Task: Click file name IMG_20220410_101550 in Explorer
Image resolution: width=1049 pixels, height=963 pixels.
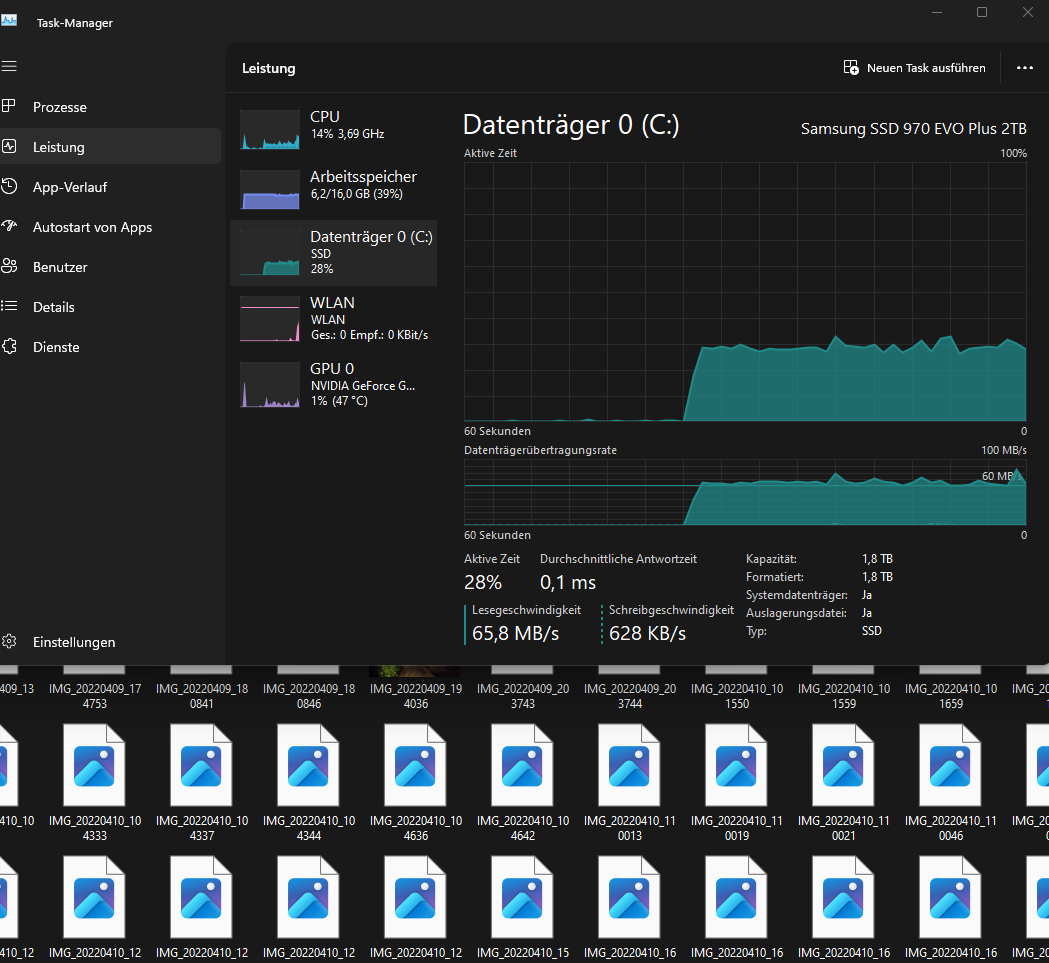Action: tap(737, 696)
